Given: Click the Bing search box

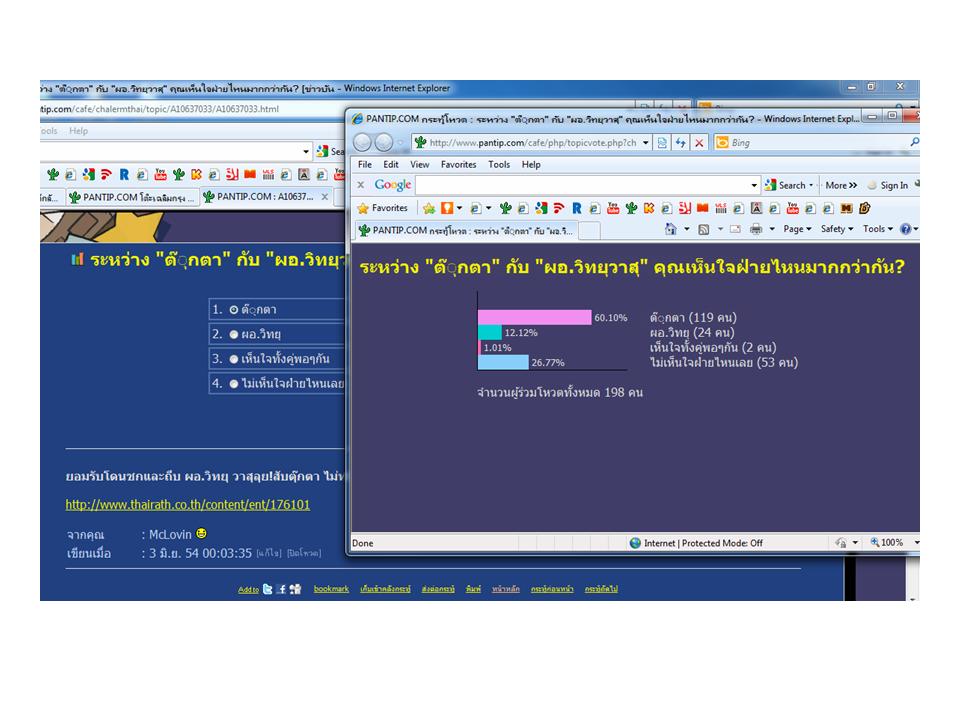Looking at the screenshot, I should pos(817,143).
